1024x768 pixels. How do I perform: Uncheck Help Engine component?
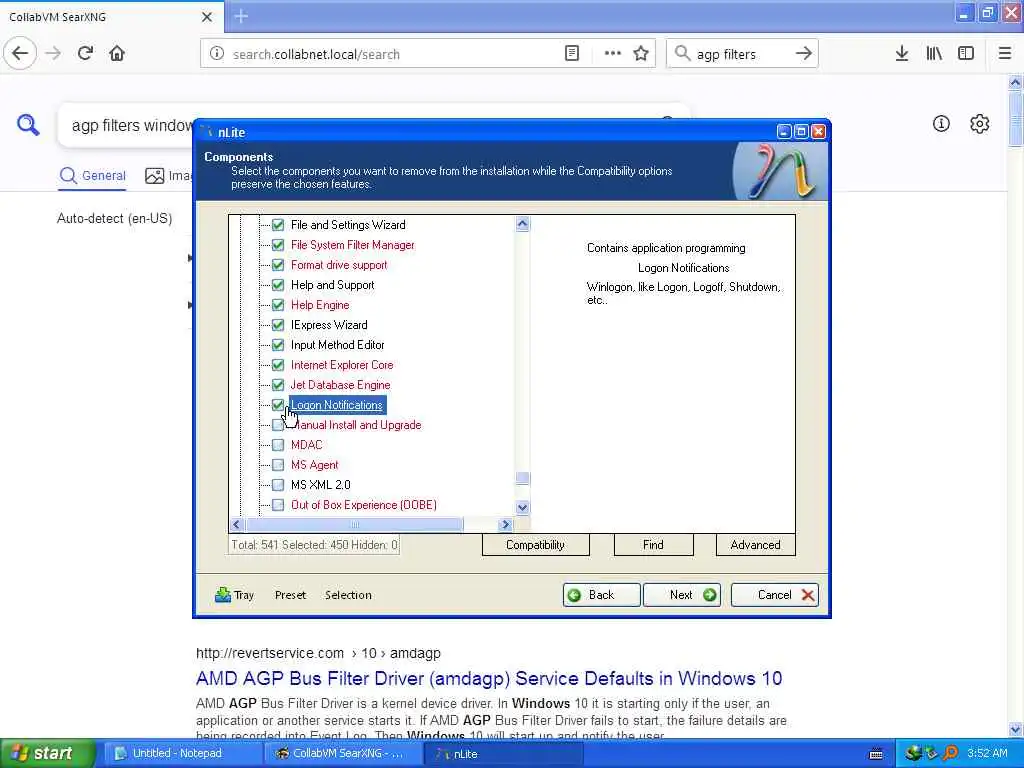[x=278, y=305]
